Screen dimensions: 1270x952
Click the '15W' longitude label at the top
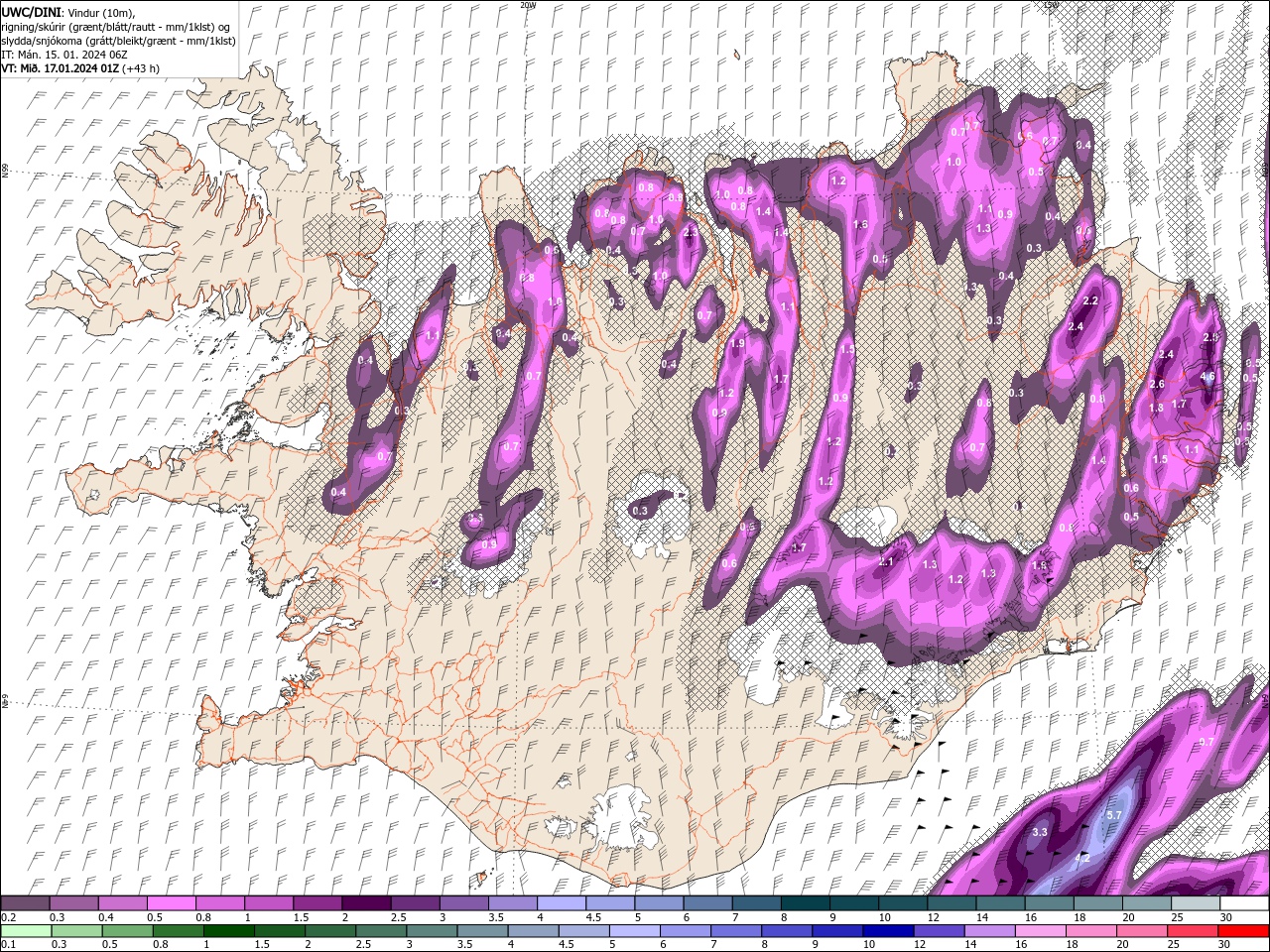tap(1051, 5)
